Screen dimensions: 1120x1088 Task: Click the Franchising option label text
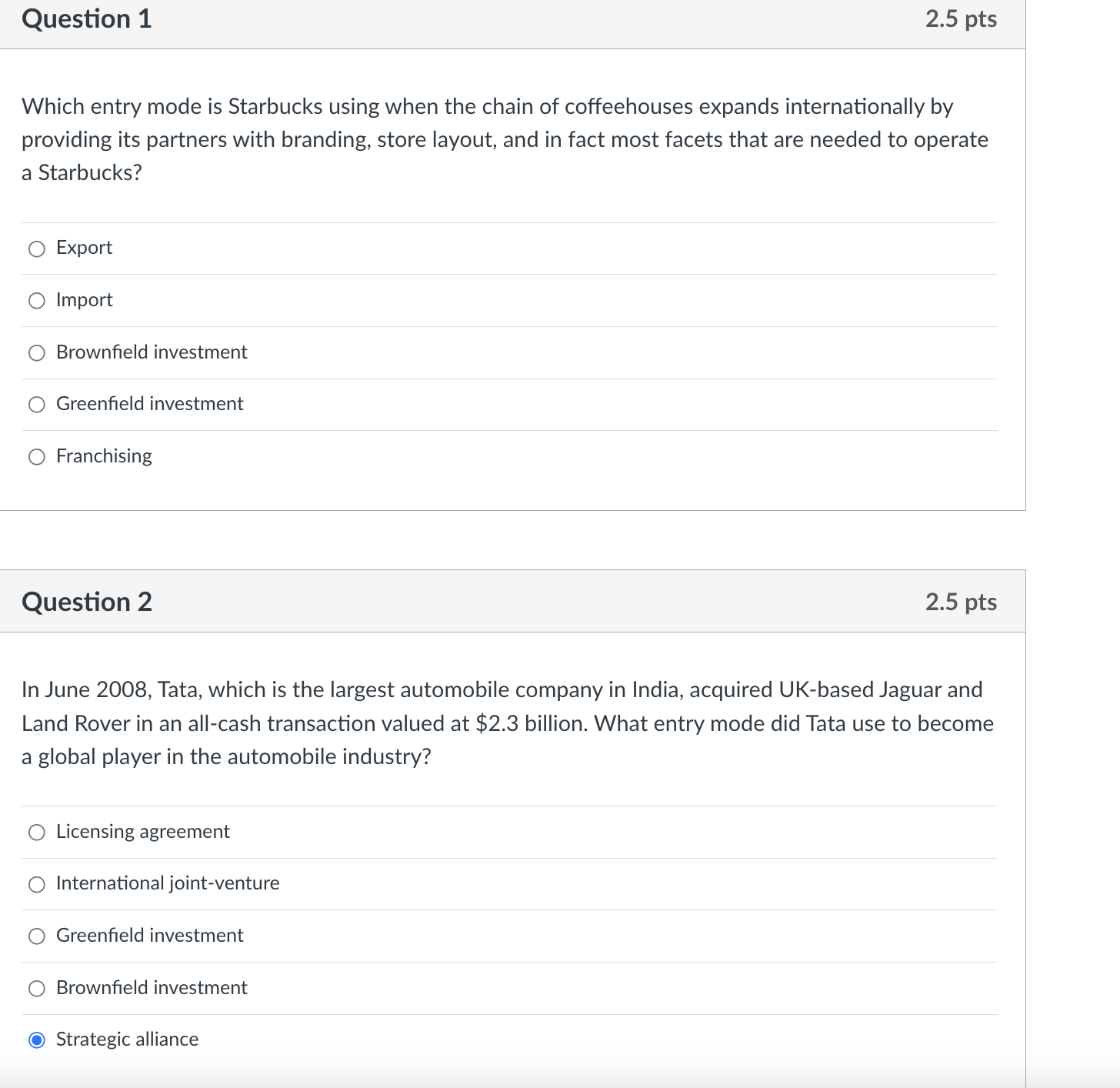click(104, 456)
